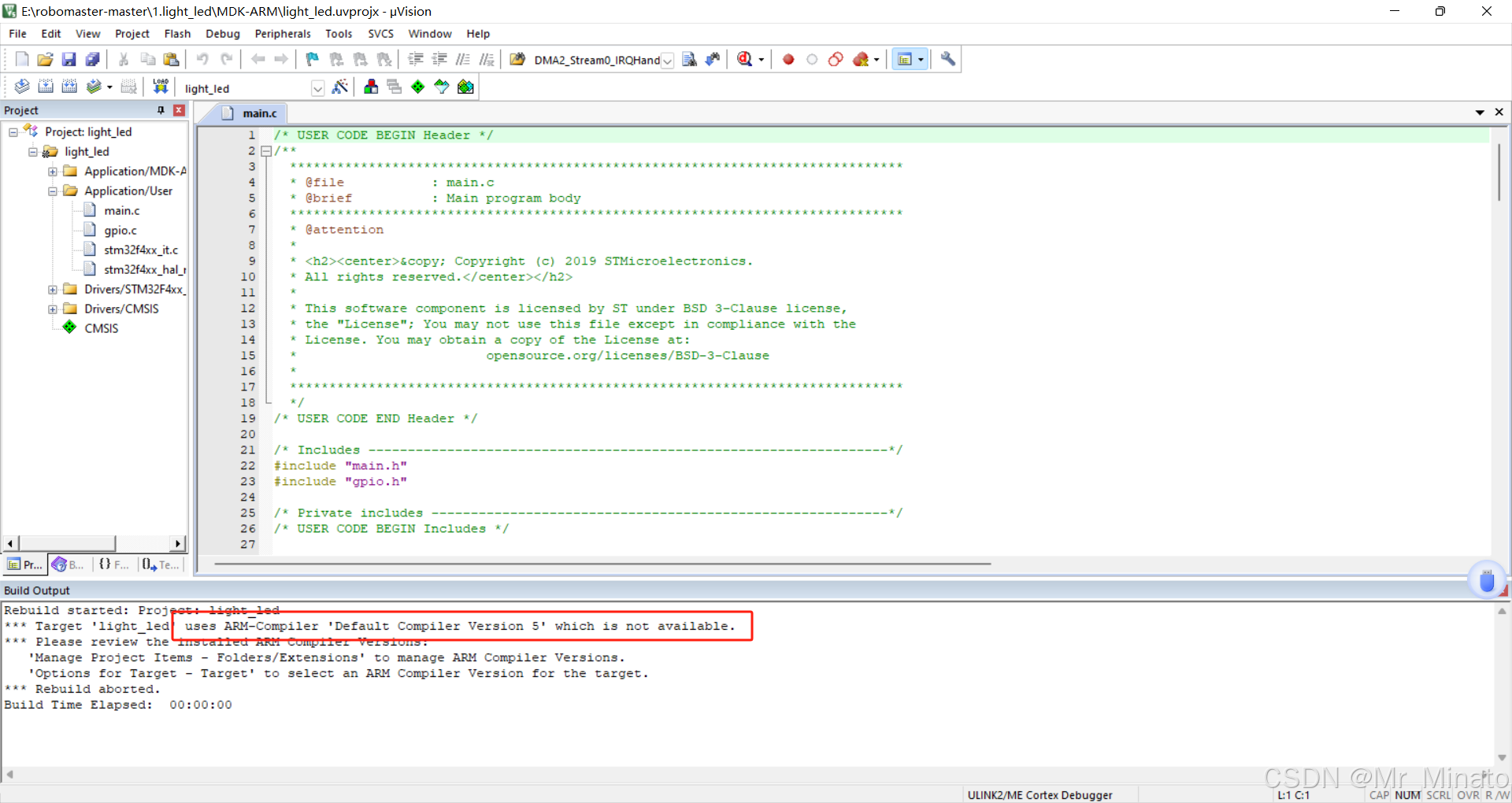The image size is (1512, 803).
Task: Switch to Templates tab in project panel
Action: pyautogui.click(x=161, y=564)
